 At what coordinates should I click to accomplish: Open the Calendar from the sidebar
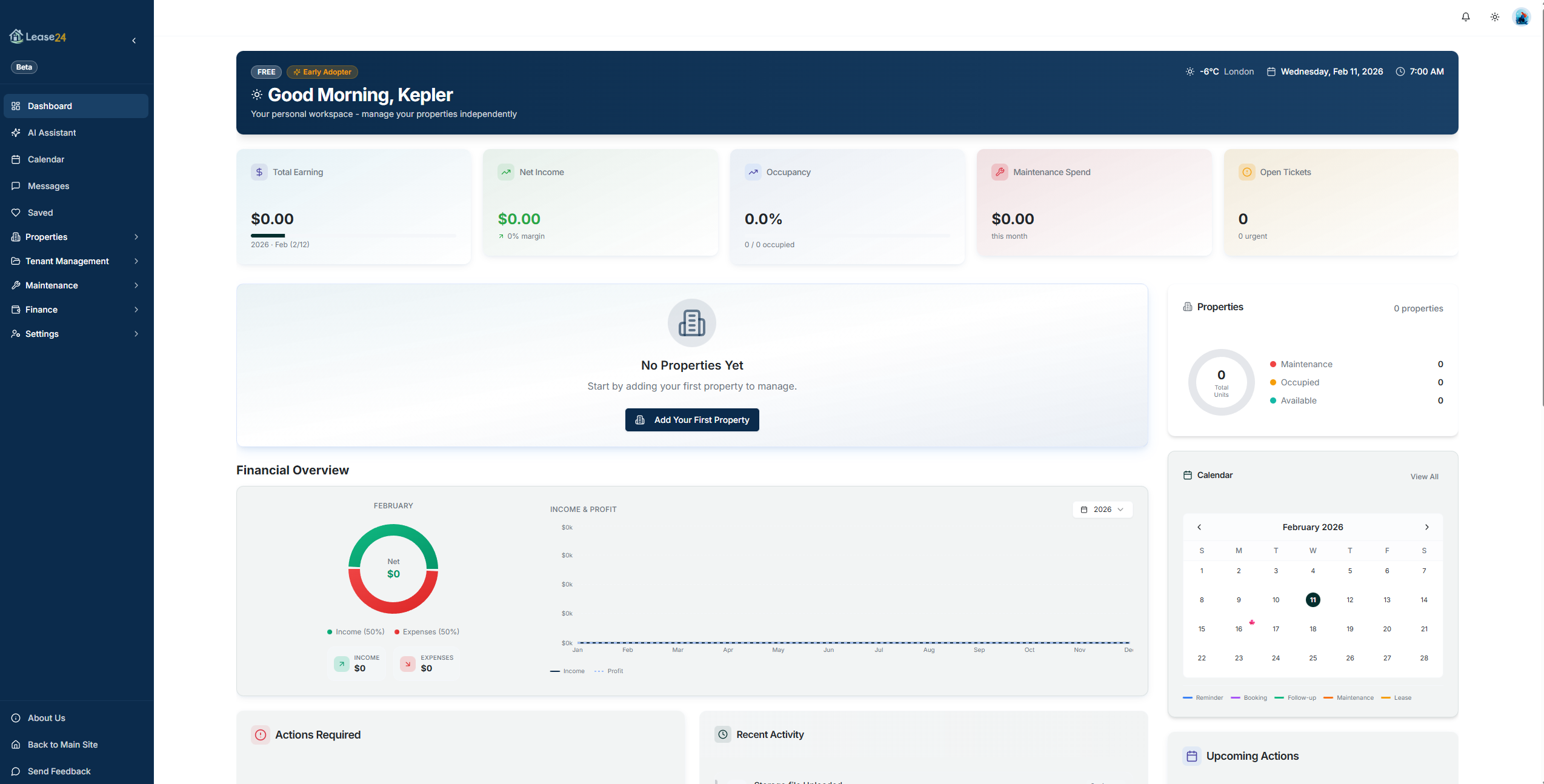coord(45,159)
